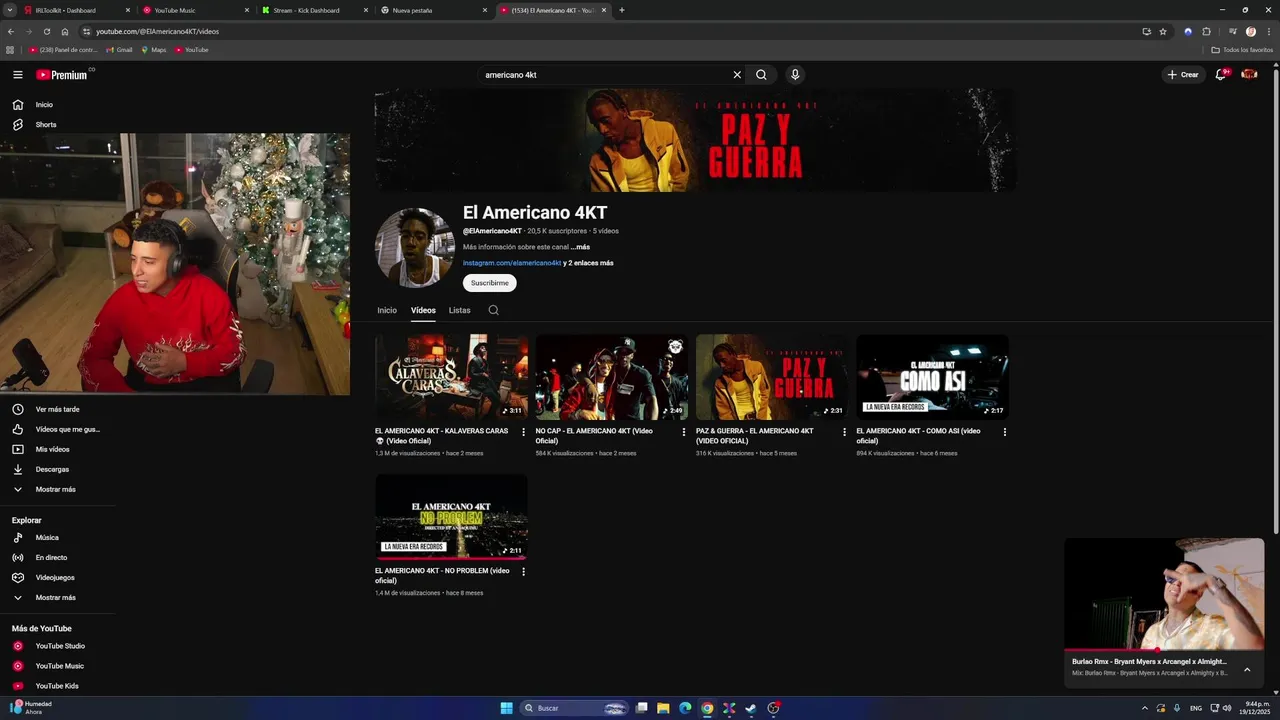Open options menu for KALAVERAS CARAS video

(x=523, y=432)
